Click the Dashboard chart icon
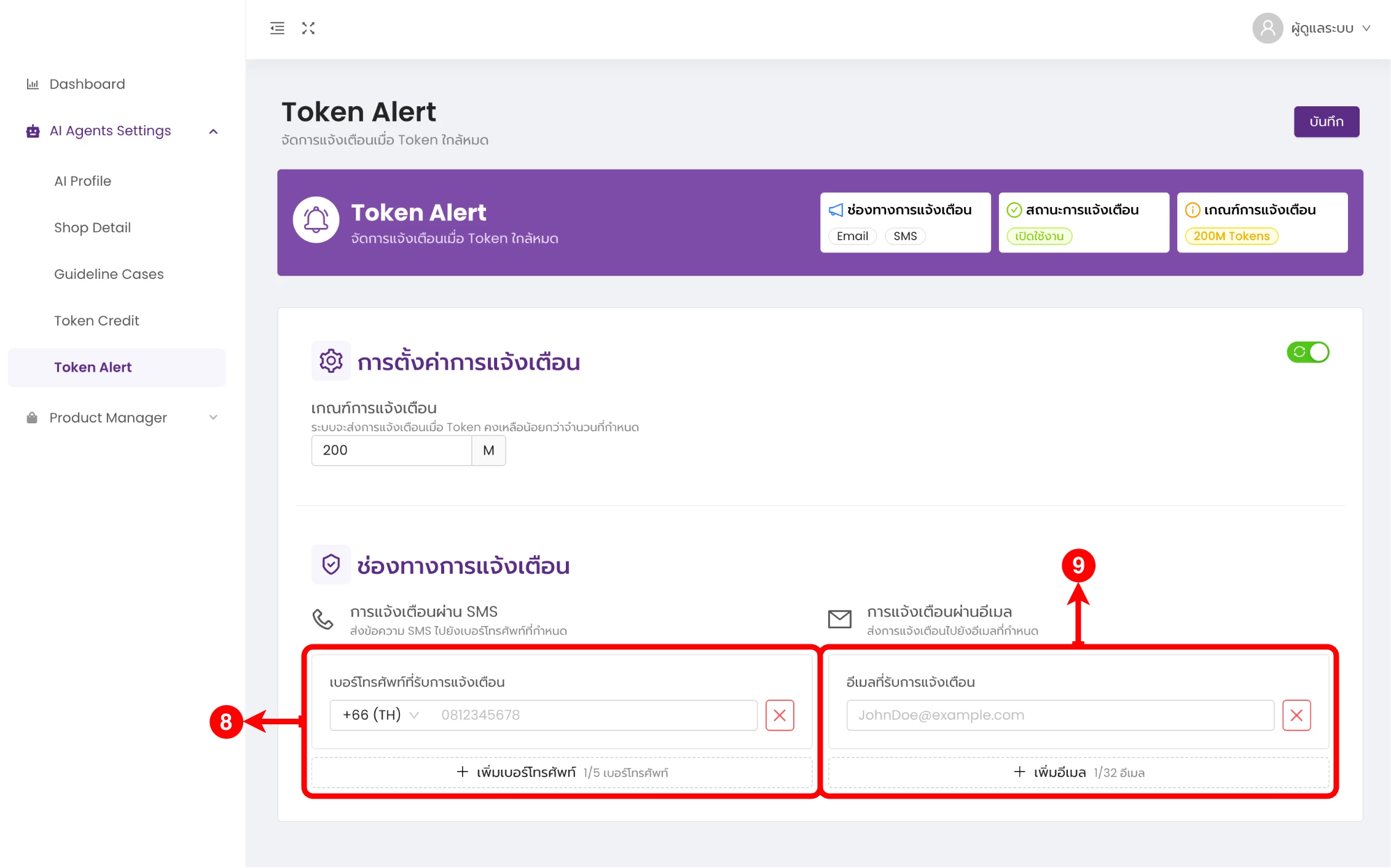 coord(33,84)
